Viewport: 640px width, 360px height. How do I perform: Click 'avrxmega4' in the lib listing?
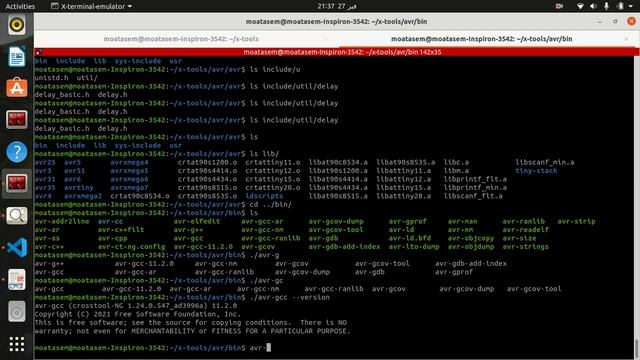tap(129, 162)
